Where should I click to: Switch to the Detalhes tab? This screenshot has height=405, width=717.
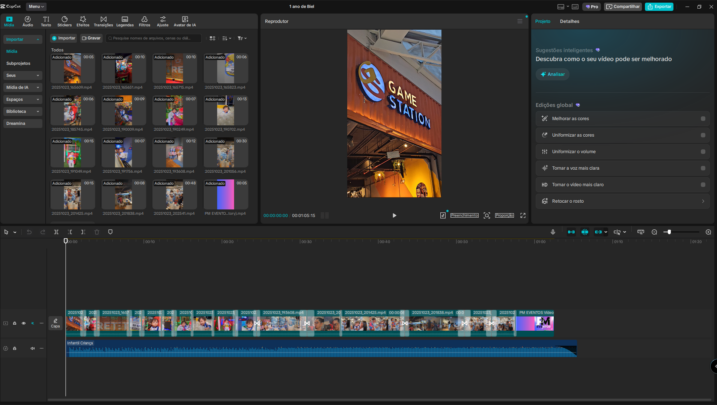click(x=569, y=21)
